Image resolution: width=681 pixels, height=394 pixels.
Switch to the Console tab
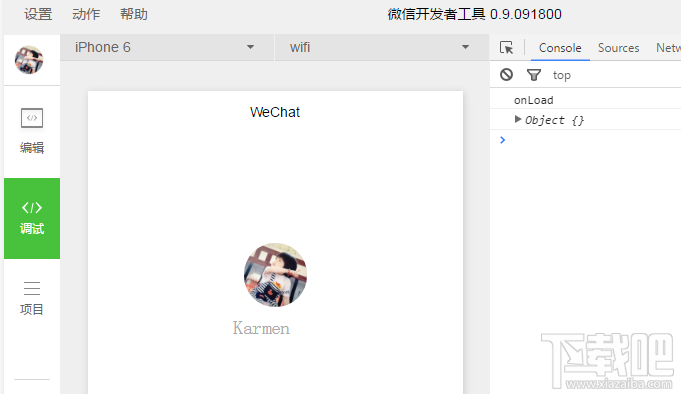point(560,48)
